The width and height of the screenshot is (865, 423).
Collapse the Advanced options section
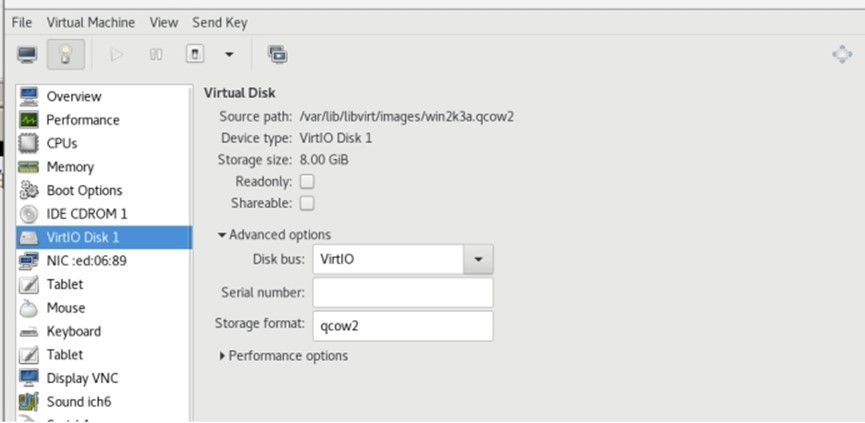[274, 235]
